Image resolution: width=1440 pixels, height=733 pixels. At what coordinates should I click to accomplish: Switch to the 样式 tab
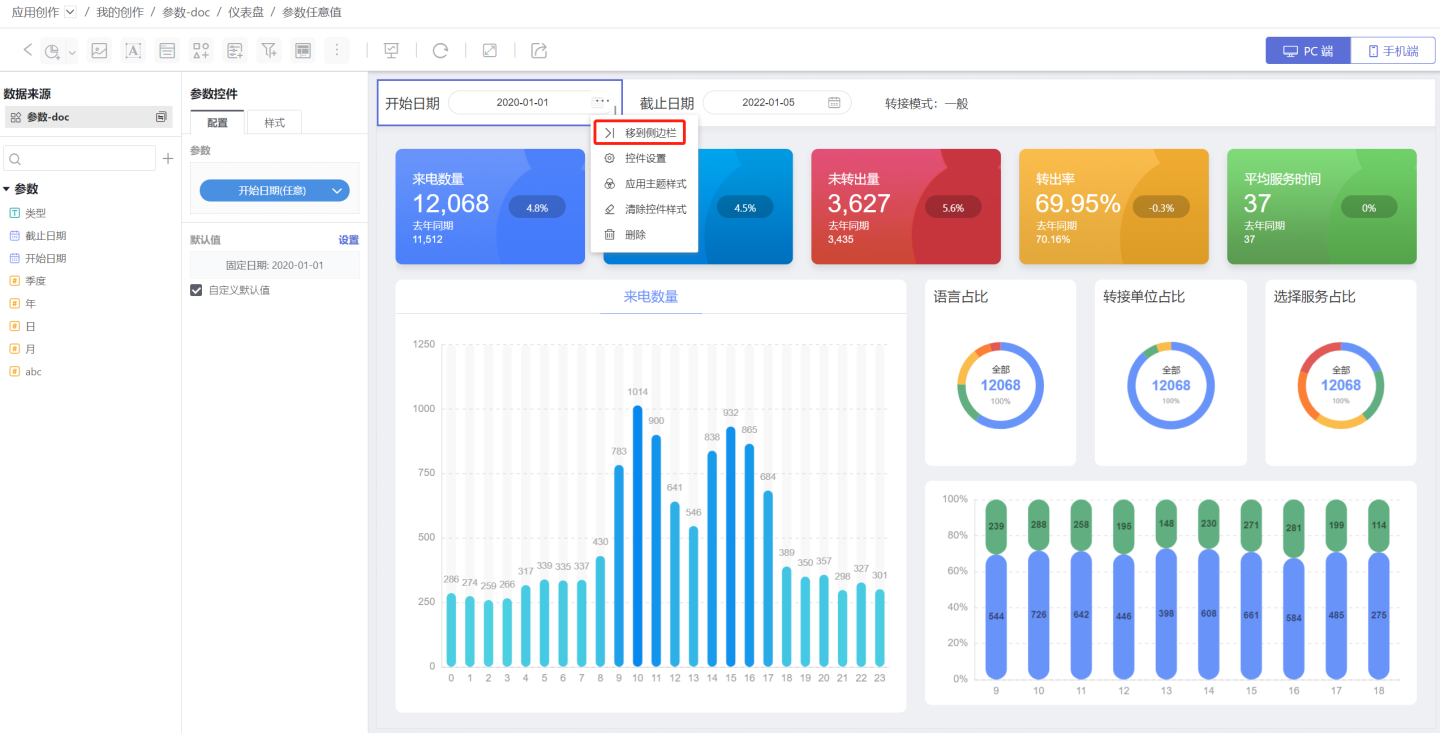point(274,122)
